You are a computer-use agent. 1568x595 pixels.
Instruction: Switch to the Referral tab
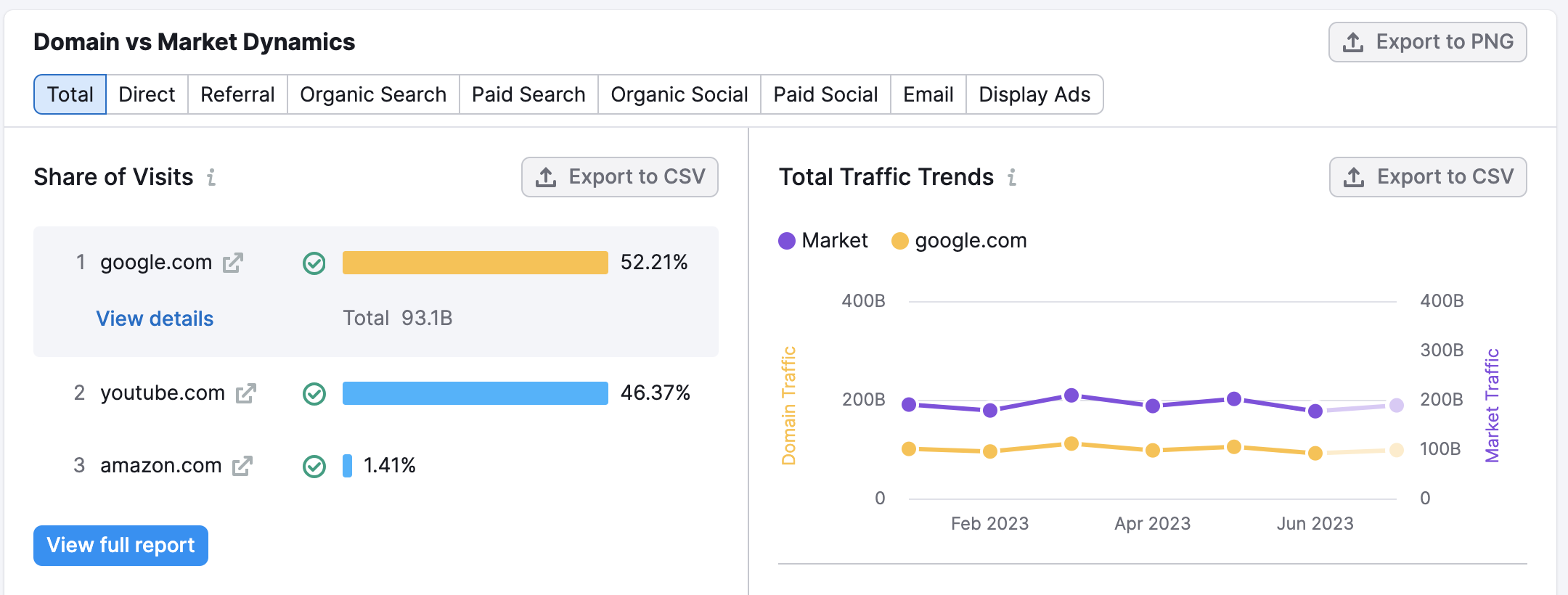coord(237,94)
